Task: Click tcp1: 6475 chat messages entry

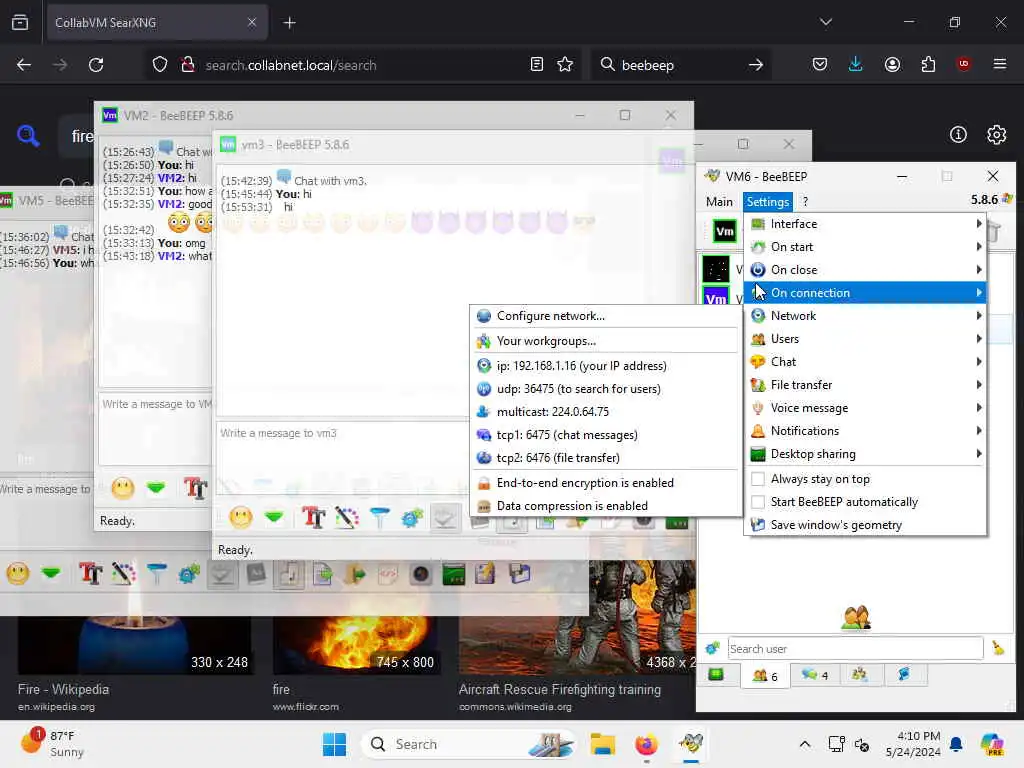Action: pos(605,435)
